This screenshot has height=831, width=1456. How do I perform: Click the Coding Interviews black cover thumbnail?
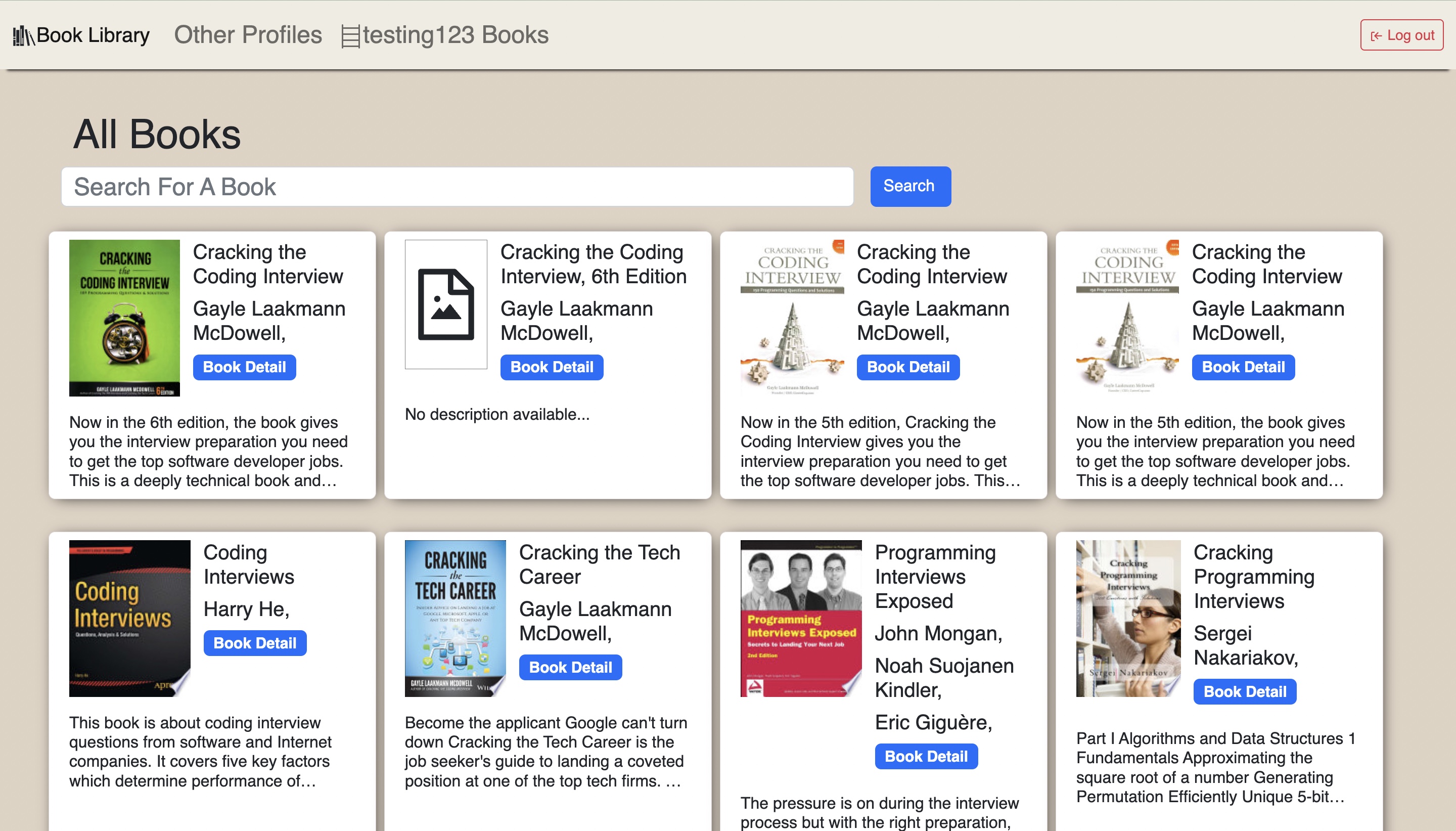point(129,618)
